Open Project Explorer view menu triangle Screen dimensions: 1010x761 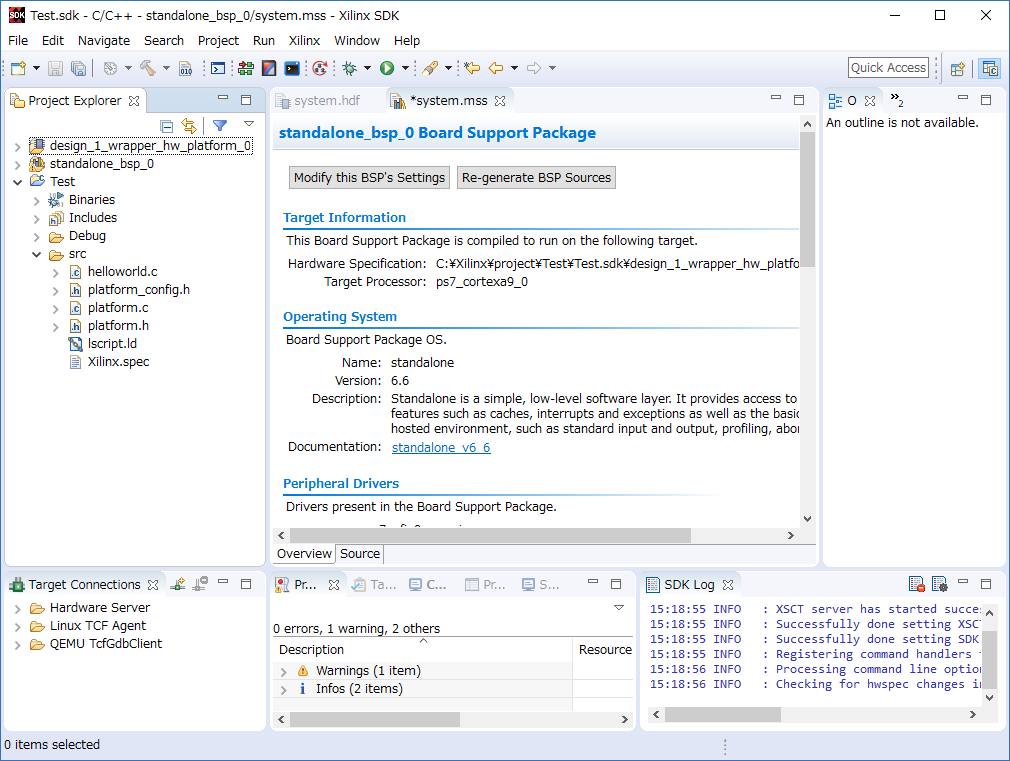[x=249, y=124]
